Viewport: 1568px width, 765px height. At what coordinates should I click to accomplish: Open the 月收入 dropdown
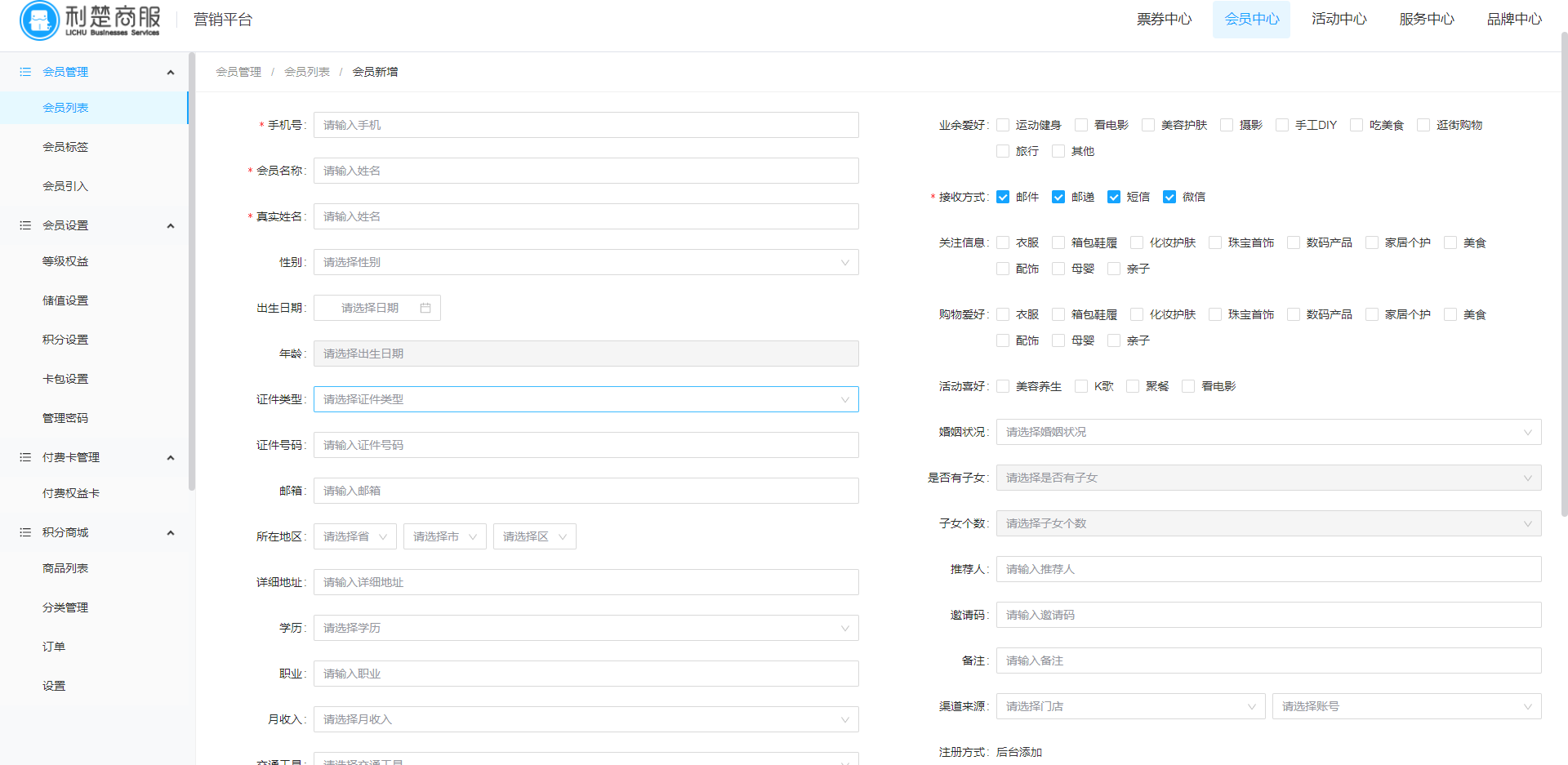pyautogui.click(x=586, y=719)
